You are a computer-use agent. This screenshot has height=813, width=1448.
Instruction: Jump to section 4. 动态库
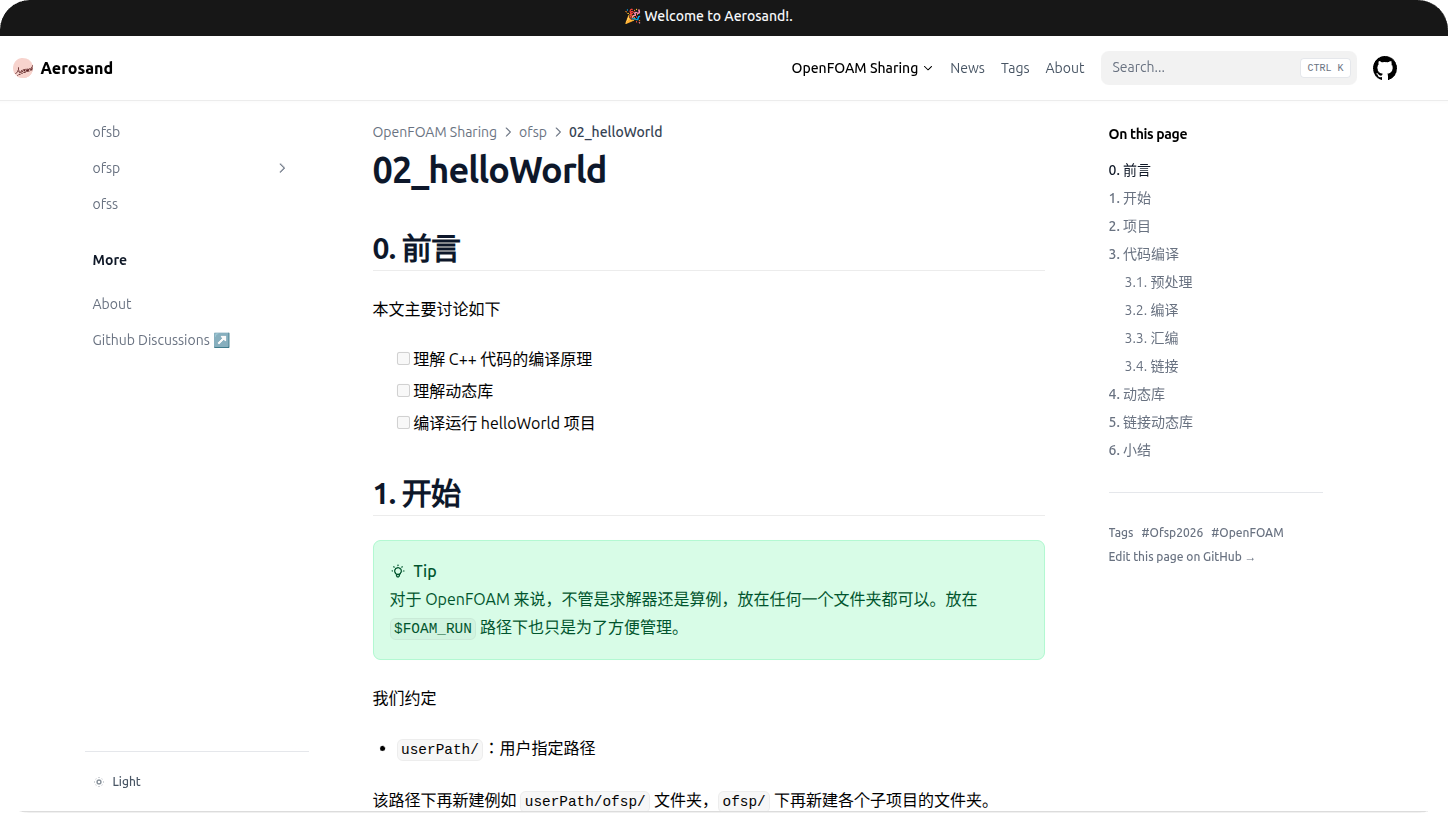1137,394
